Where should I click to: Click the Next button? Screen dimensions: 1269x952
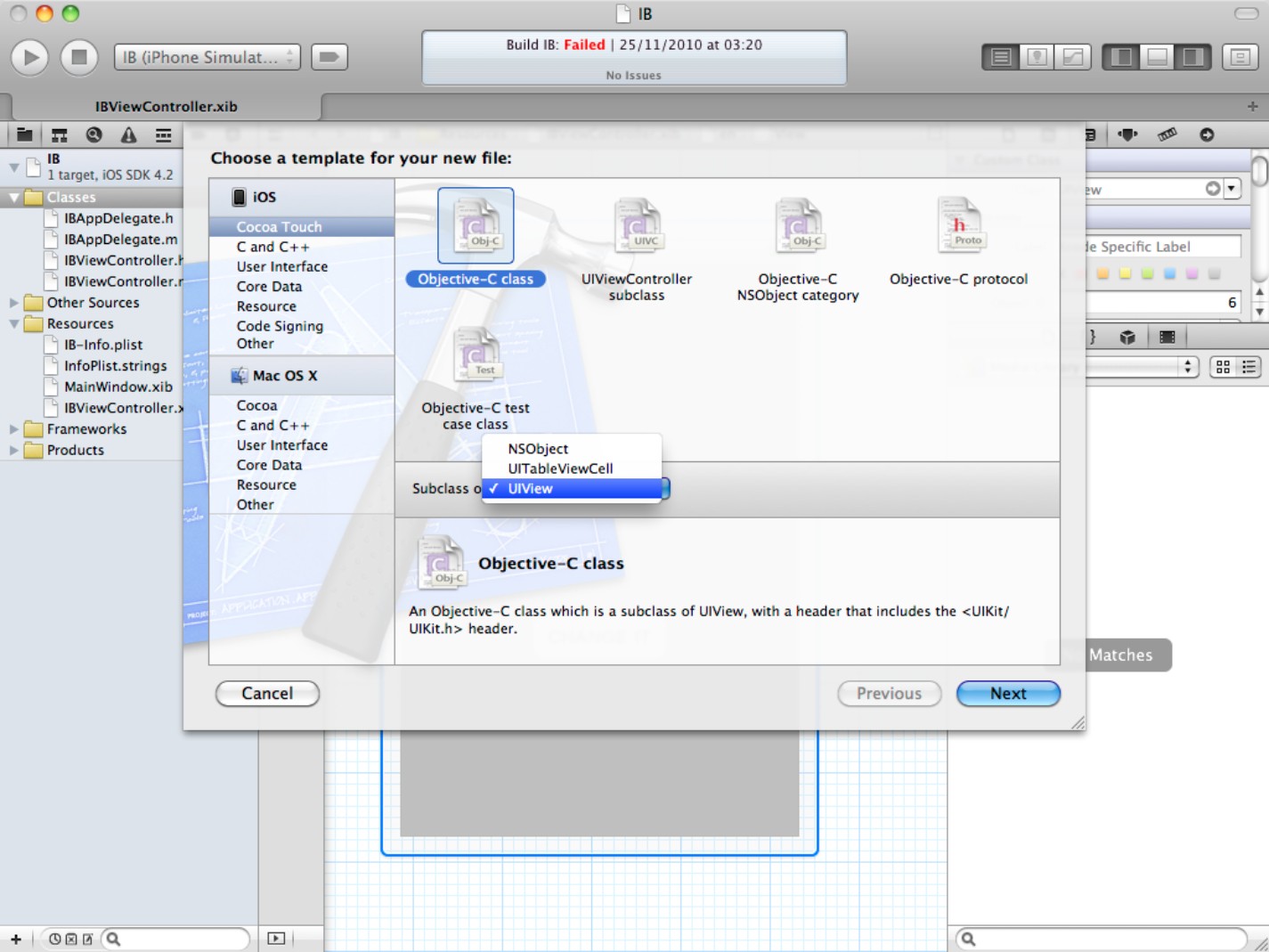click(x=1008, y=694)
